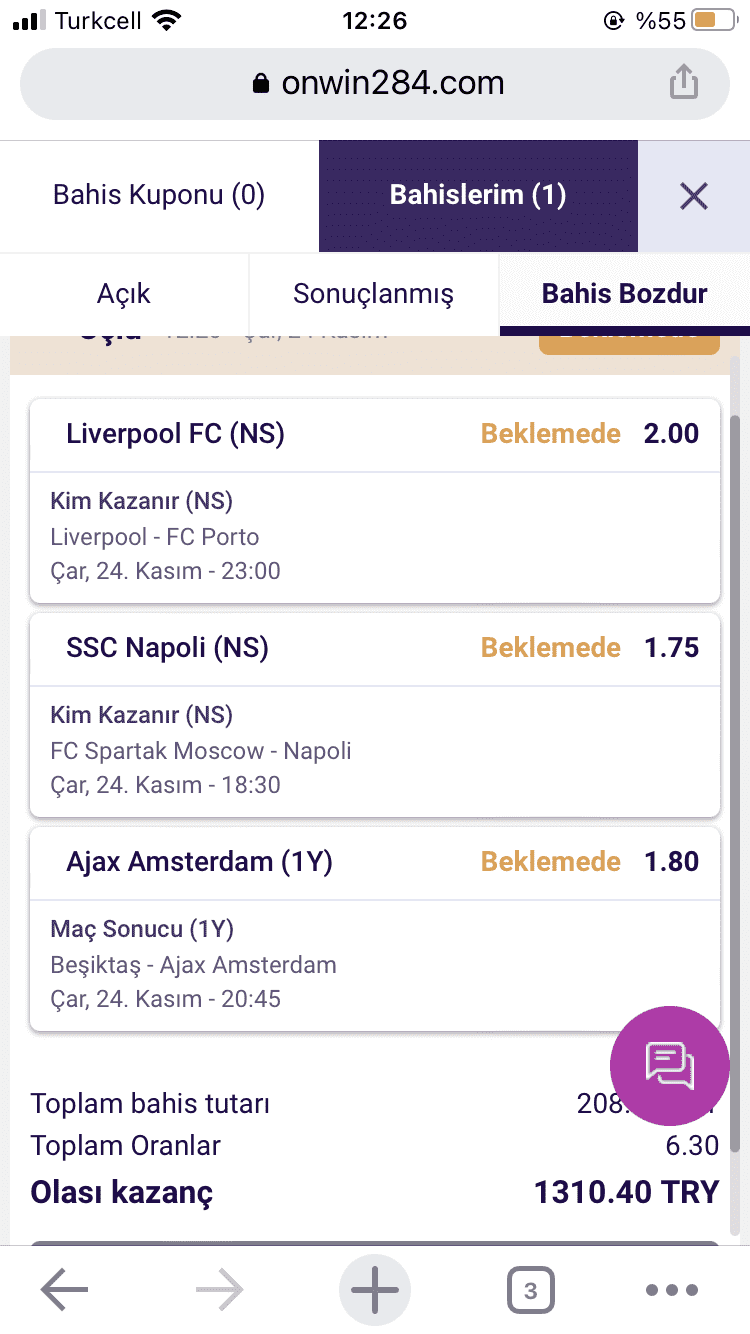Open the tab switcher showing 3 tabs
Screen dimensions: 750x1334
pos(530,1291)
